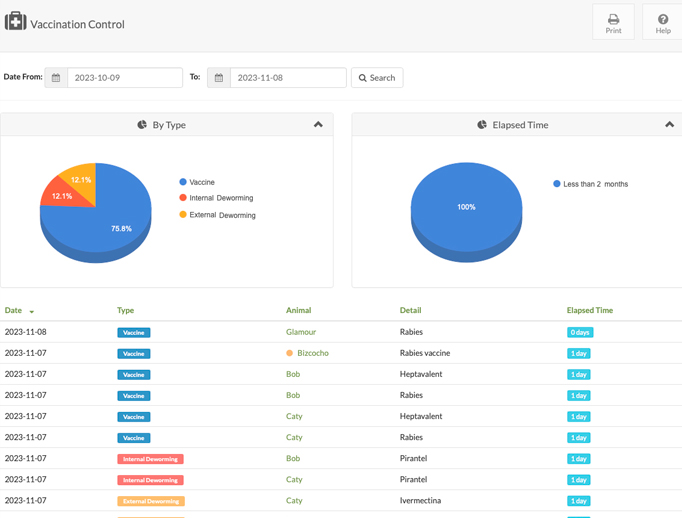Open the Help button
Viewport: 682px width, 518px height.
point(662,22)
